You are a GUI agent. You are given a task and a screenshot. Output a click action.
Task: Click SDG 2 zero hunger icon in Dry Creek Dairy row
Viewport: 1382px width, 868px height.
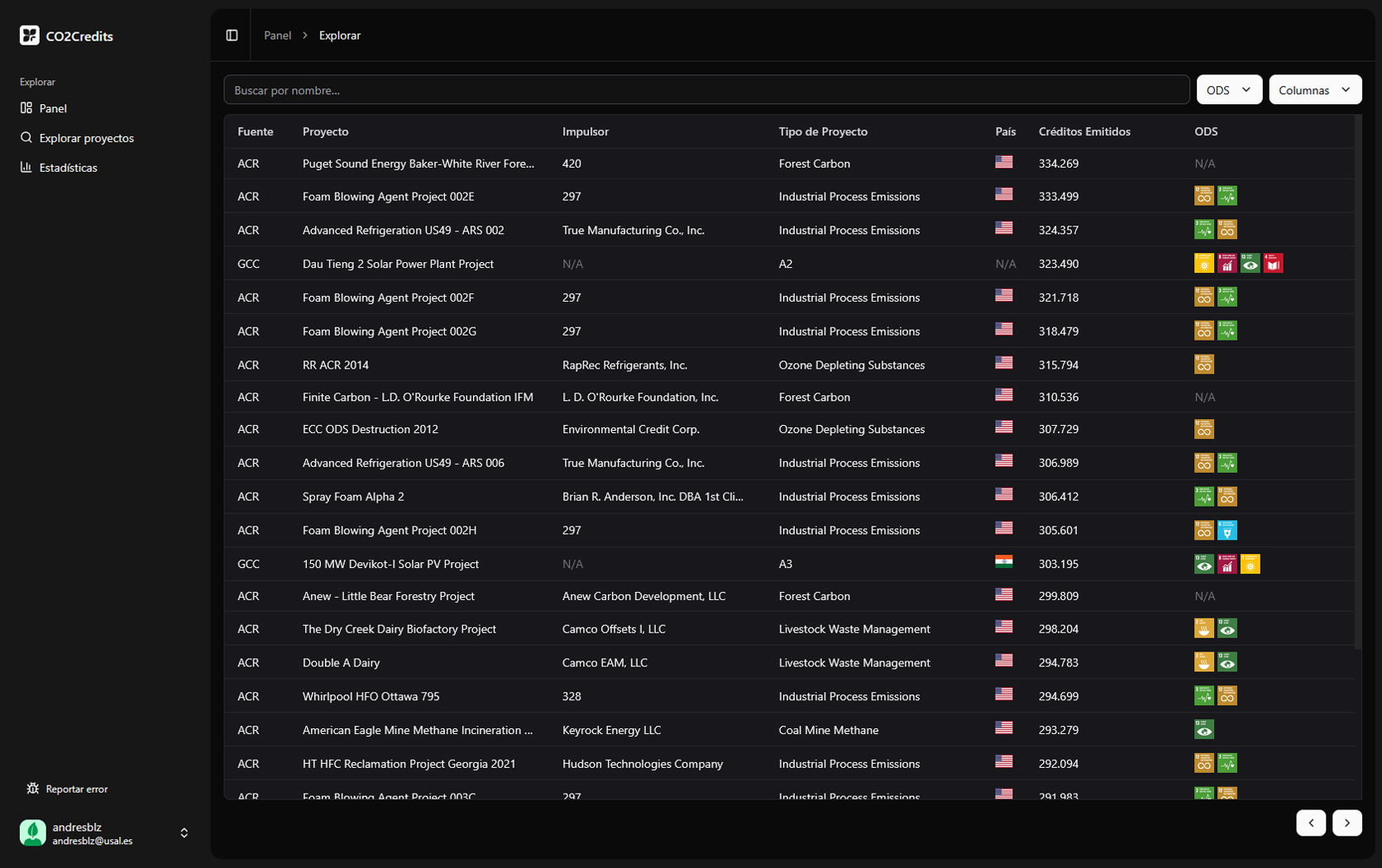point(1204,629)
